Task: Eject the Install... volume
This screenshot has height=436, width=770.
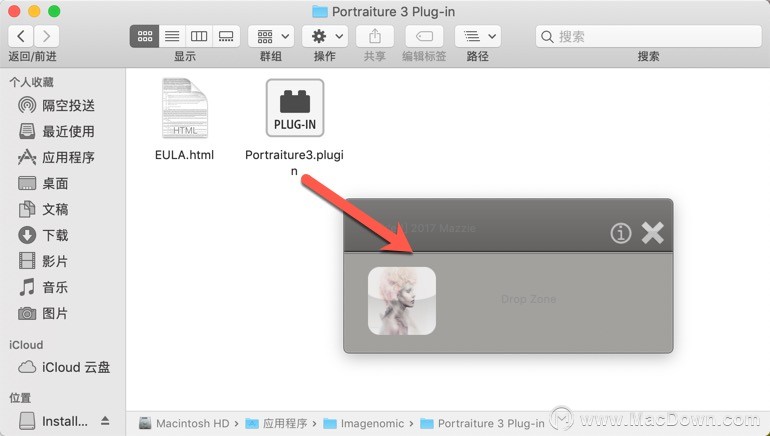Action: (x=105, y=421)
